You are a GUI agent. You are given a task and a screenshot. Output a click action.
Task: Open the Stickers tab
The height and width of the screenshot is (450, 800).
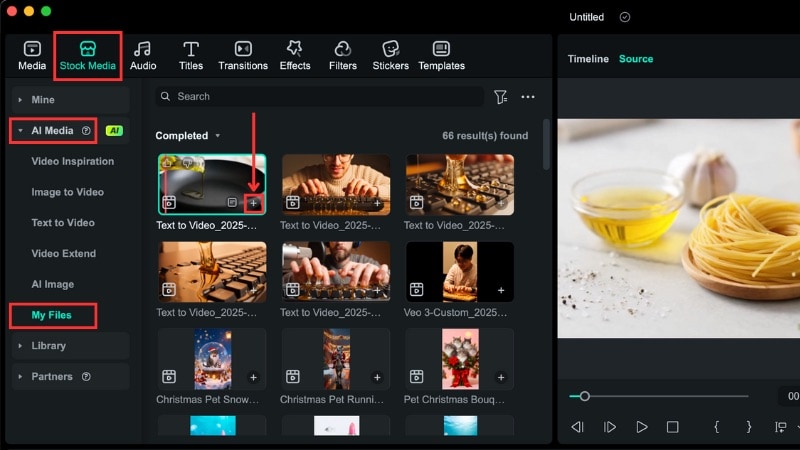(x=390, y=56)
